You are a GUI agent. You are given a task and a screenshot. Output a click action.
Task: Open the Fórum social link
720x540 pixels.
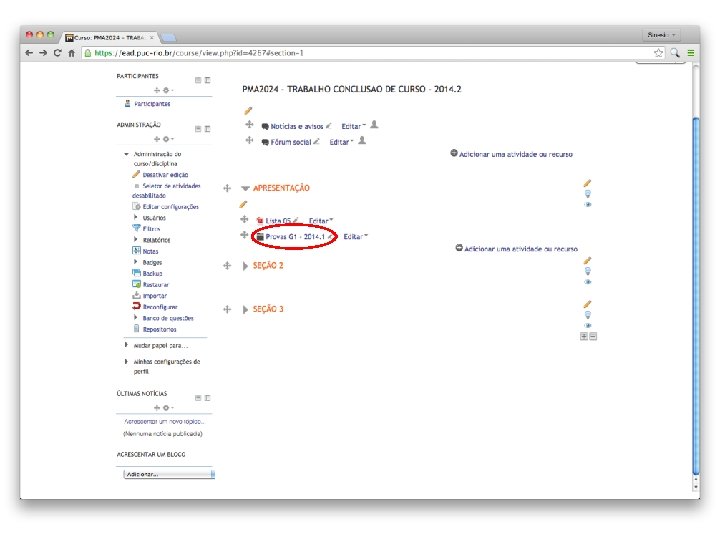(x=291, y=142)
